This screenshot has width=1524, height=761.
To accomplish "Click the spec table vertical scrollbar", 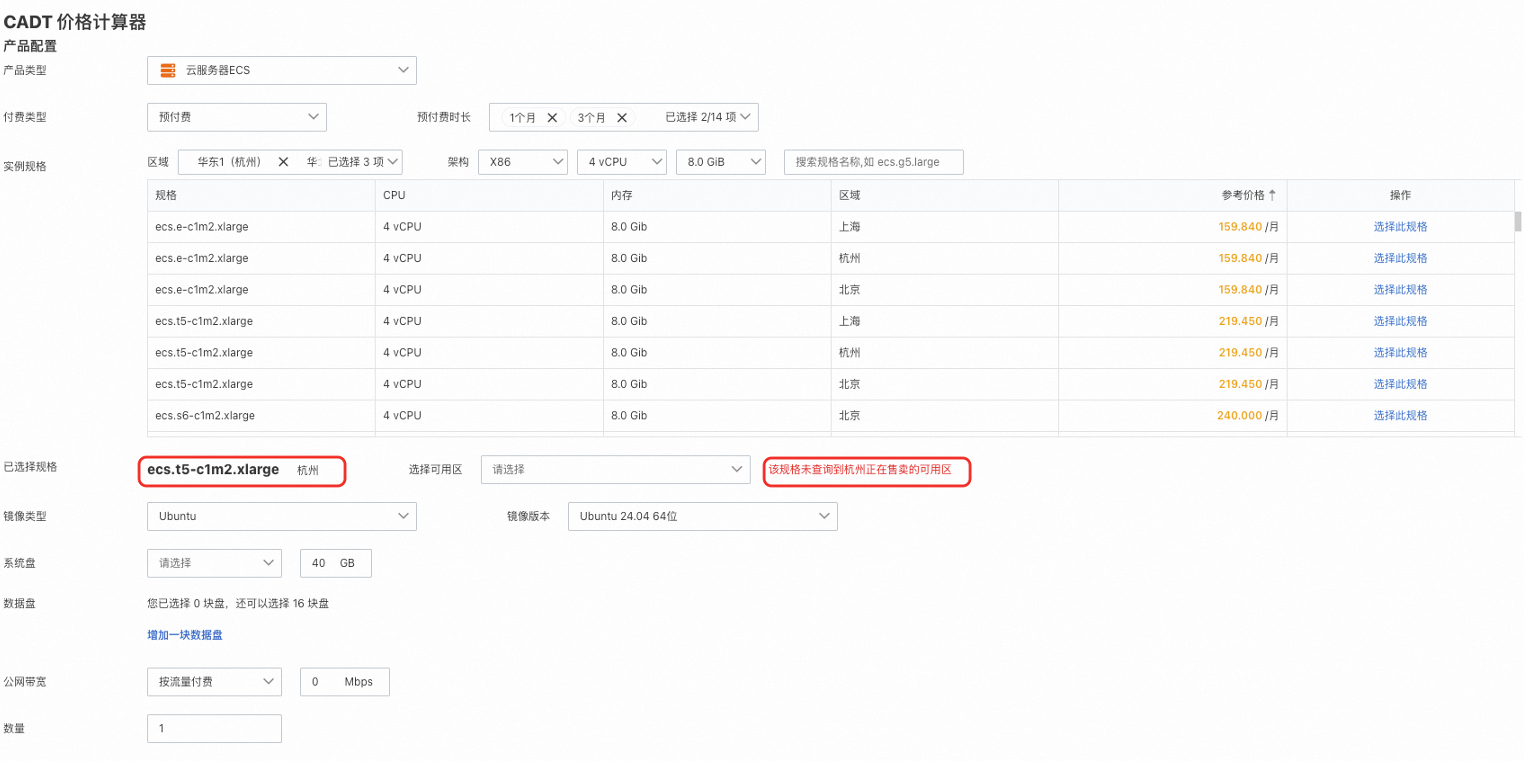I will 1518,221.
